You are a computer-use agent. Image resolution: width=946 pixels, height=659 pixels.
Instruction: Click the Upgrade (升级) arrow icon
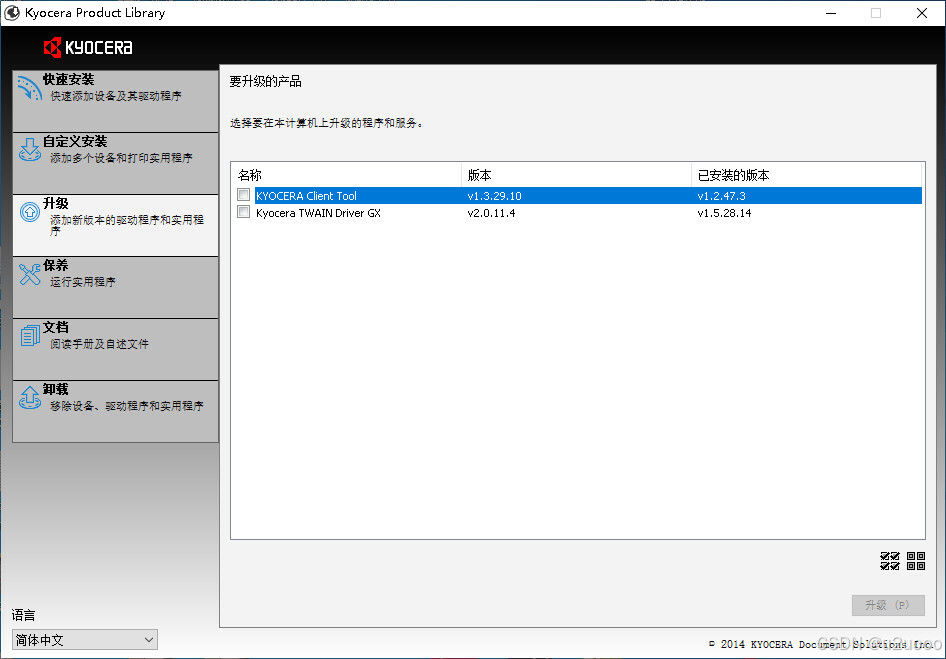tap(30, 212)
